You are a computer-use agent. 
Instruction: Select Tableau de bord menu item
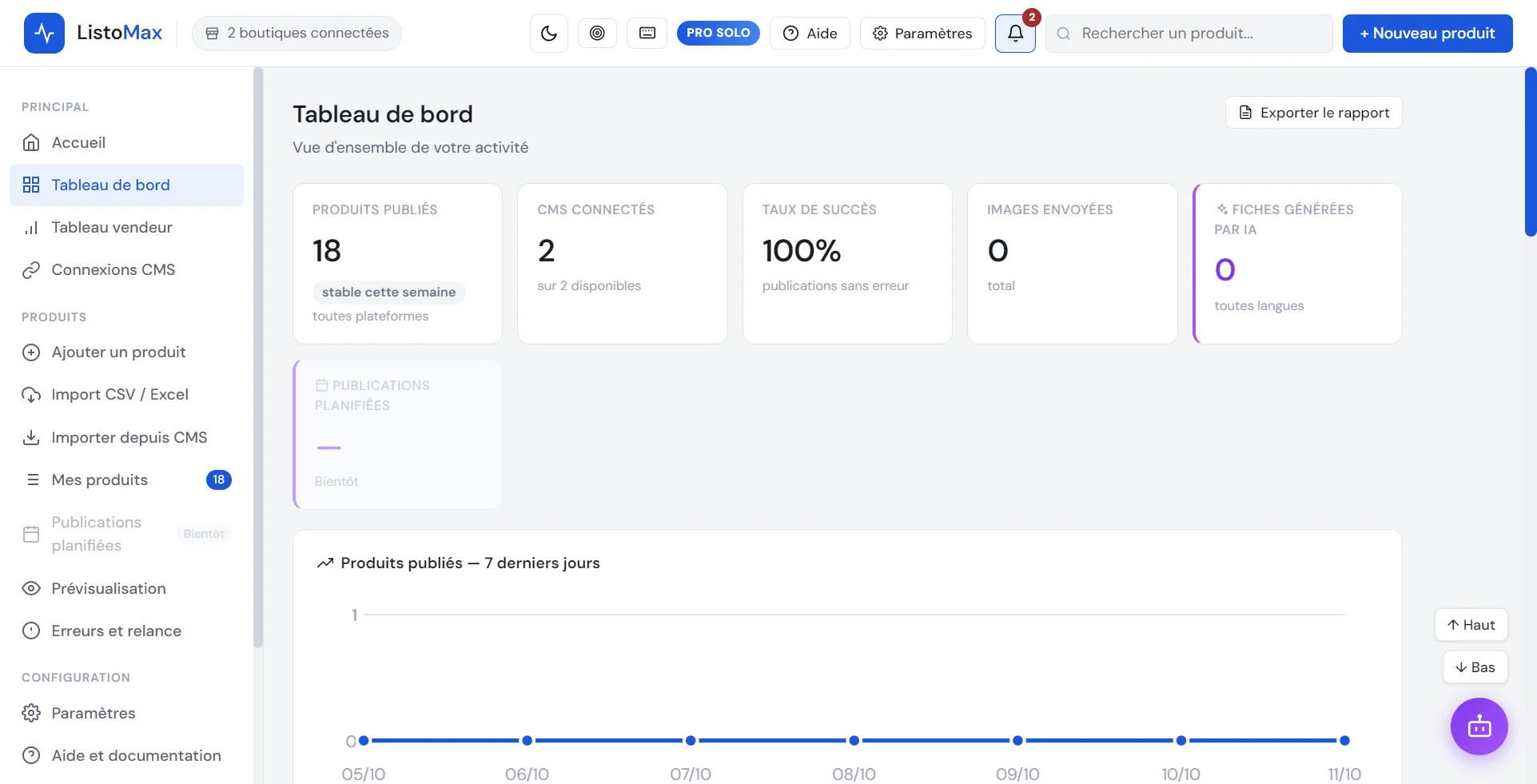tap(126, 185)
